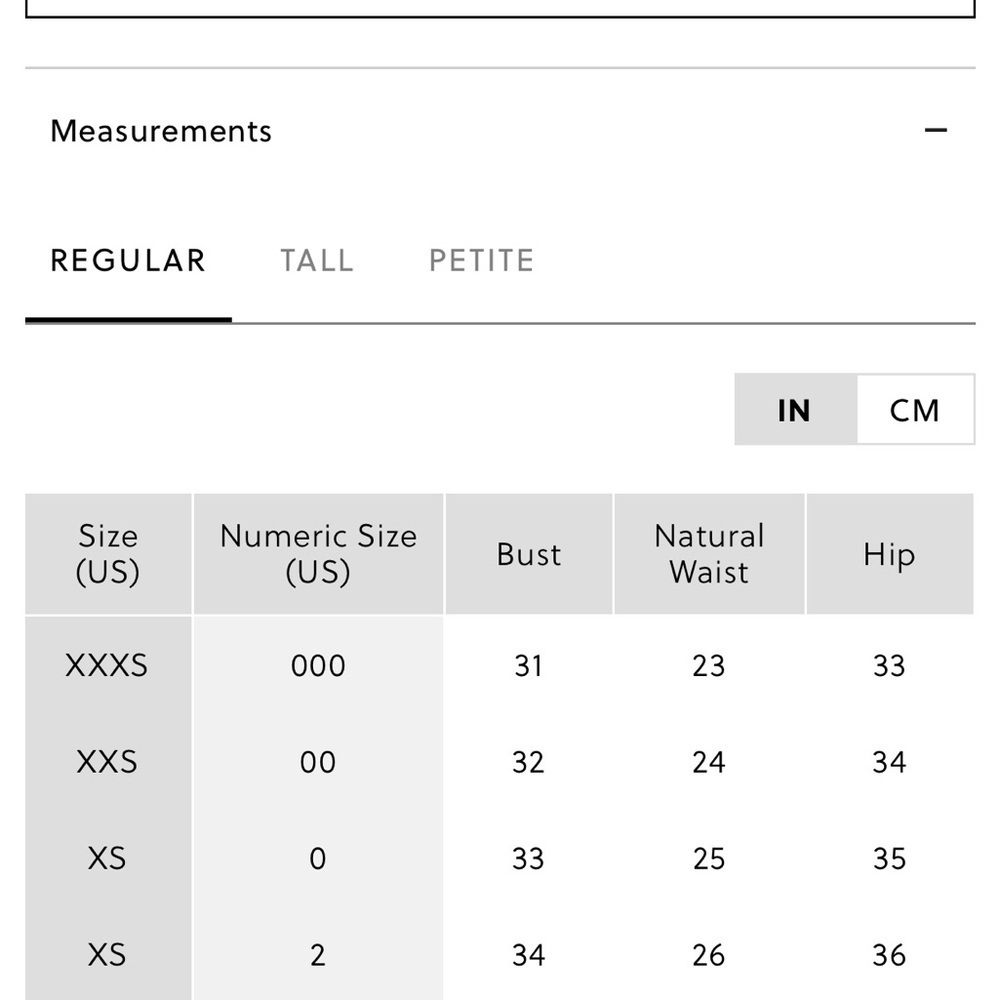The height and width of the screenshot is (1000, 1000).
Task: Select numeric size 000 cell
Action: pyautogui.click(x=318, y=666)
